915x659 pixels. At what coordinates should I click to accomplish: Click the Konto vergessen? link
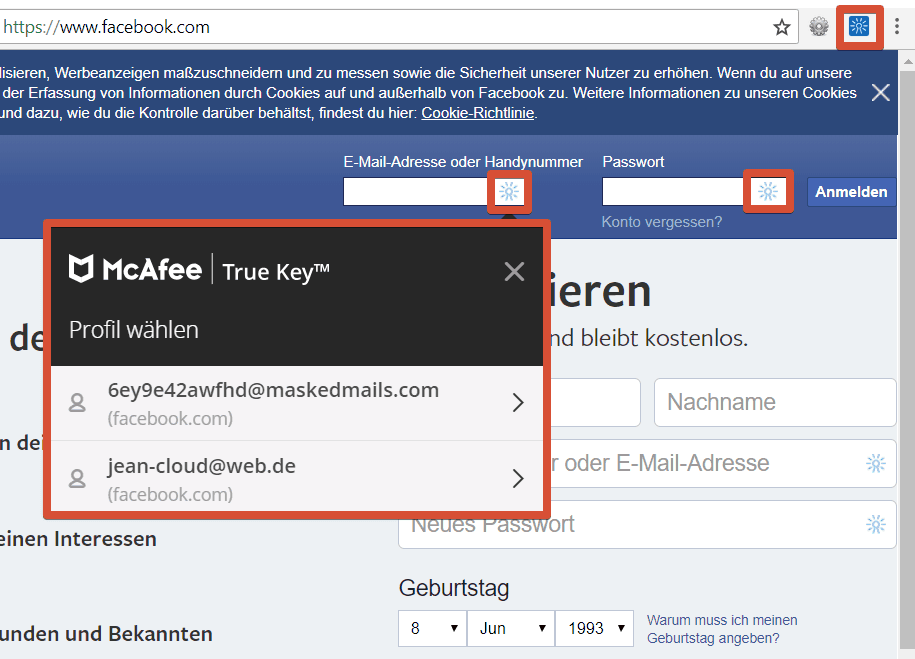coord(662,222)
